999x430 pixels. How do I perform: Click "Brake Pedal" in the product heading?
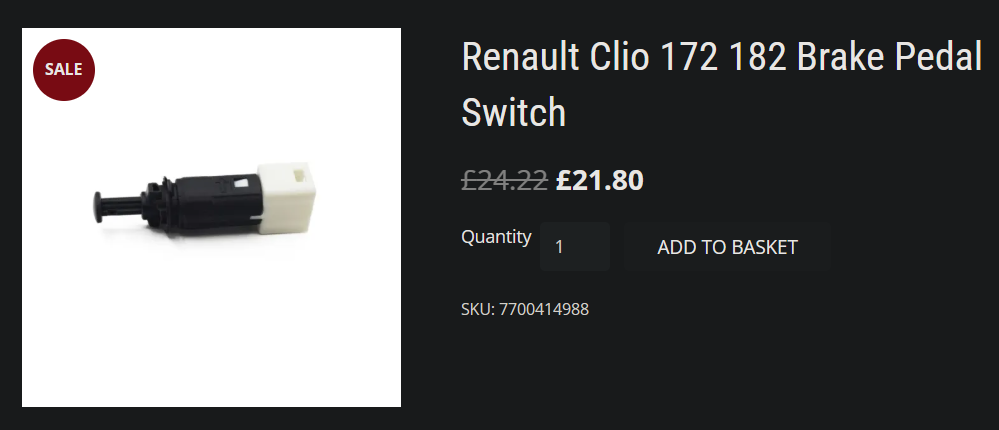890,58
